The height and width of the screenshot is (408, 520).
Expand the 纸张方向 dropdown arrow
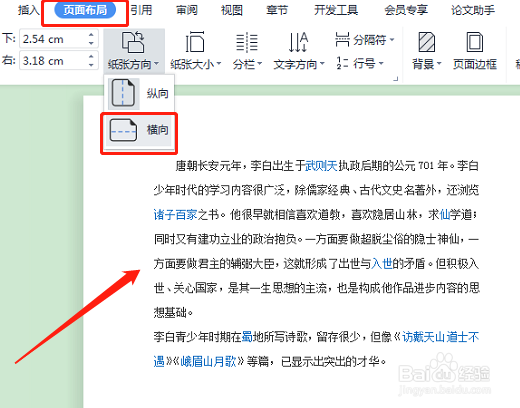157,64
